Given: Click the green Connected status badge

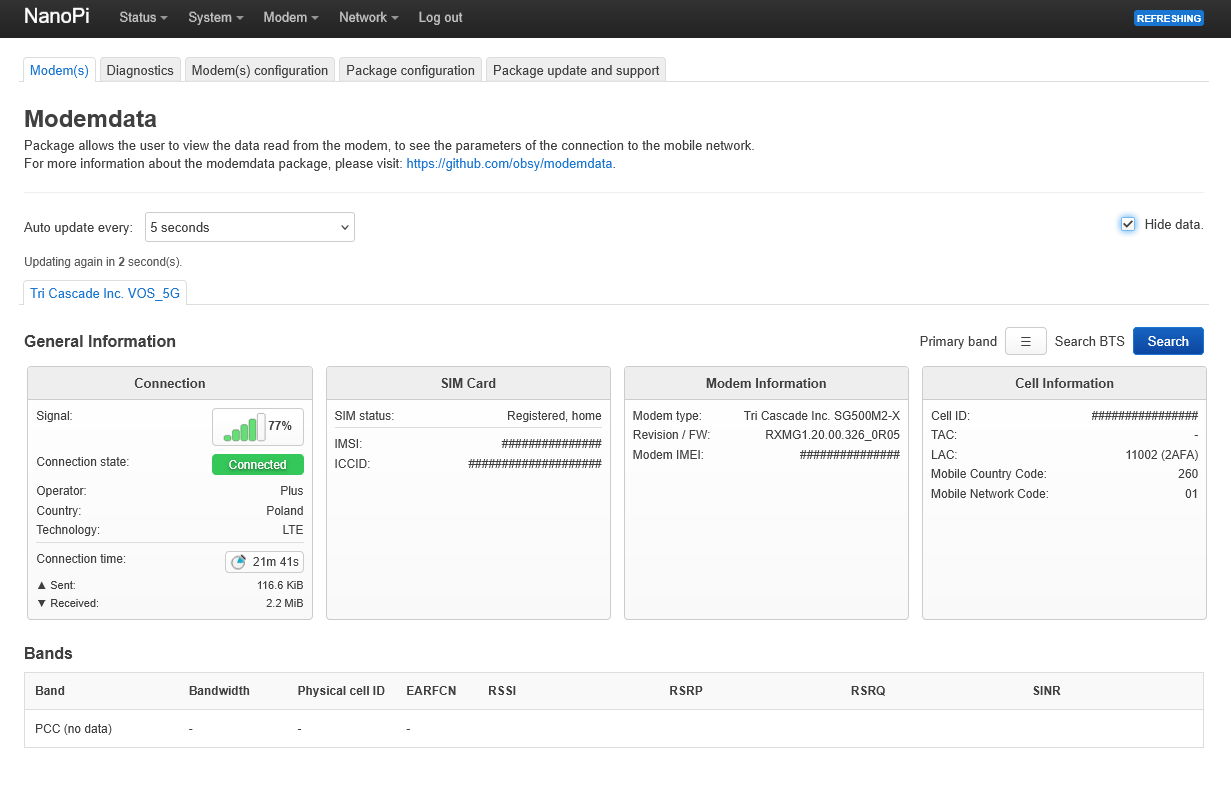Looking at the screenshot, I should (257, 465).
